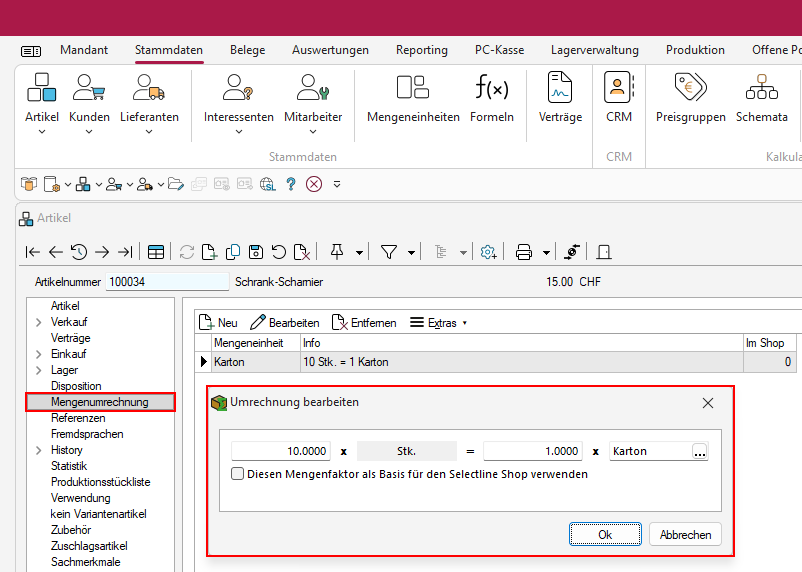Select Referenzen in the sidebar tree
Screen dimensions: 802x572
(x=77, y=418)
